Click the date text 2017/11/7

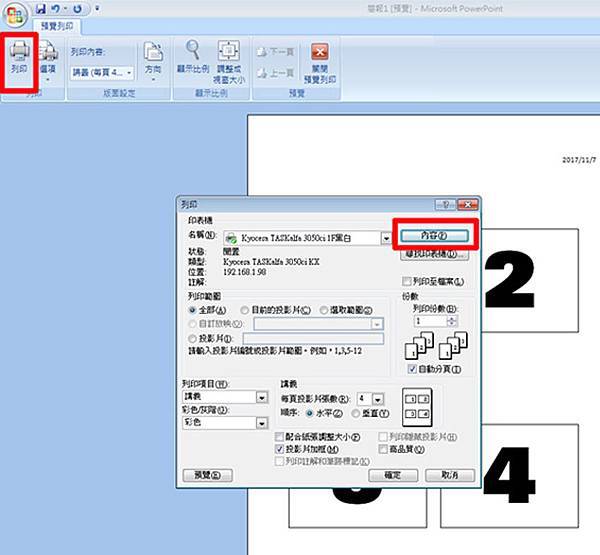579,160
